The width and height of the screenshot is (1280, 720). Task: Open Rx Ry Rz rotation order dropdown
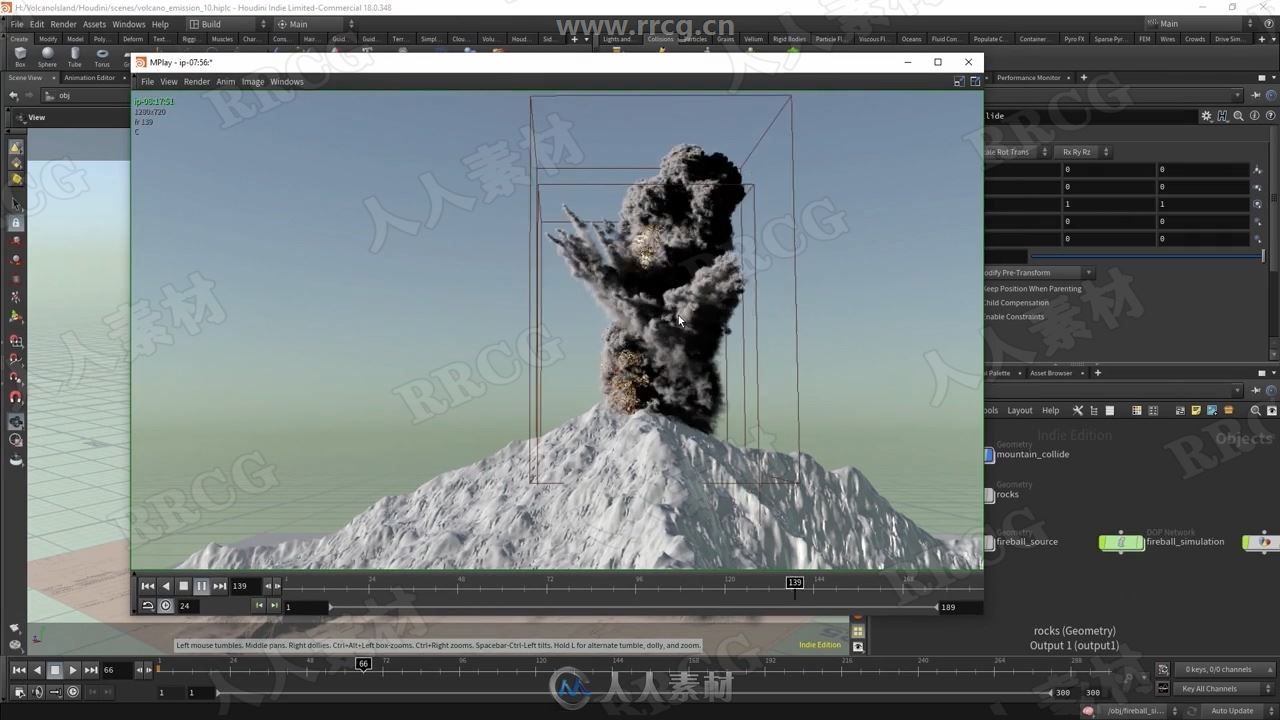click(1083, 152)
